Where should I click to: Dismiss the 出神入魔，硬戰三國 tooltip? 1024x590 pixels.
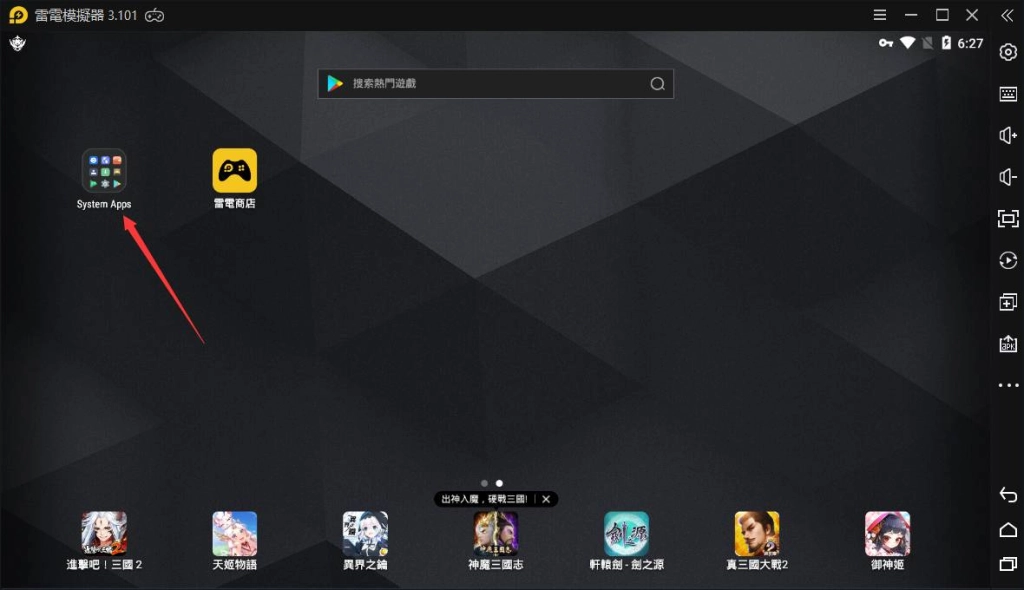pyautogui.click(x=546, y=499)
